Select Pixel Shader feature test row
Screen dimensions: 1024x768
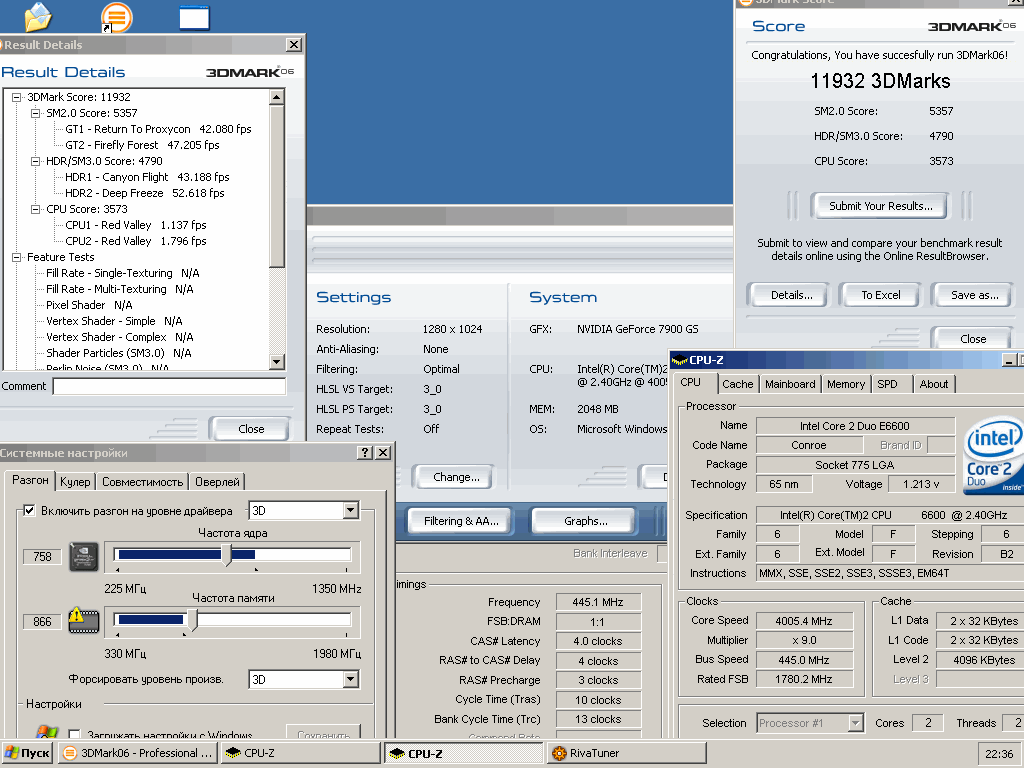pyautogui.click(x=89, y=305)
